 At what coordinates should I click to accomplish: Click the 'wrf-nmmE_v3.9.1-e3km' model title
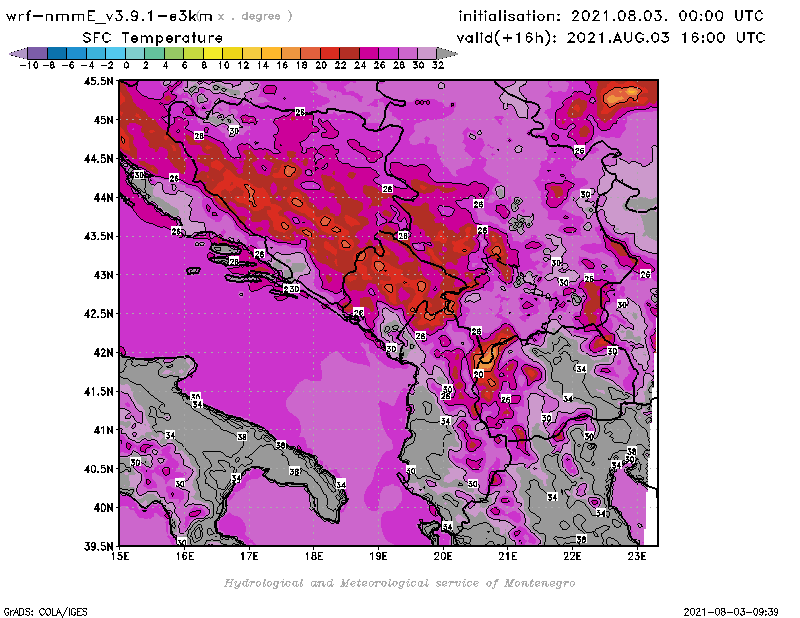[x=109, y=16]
